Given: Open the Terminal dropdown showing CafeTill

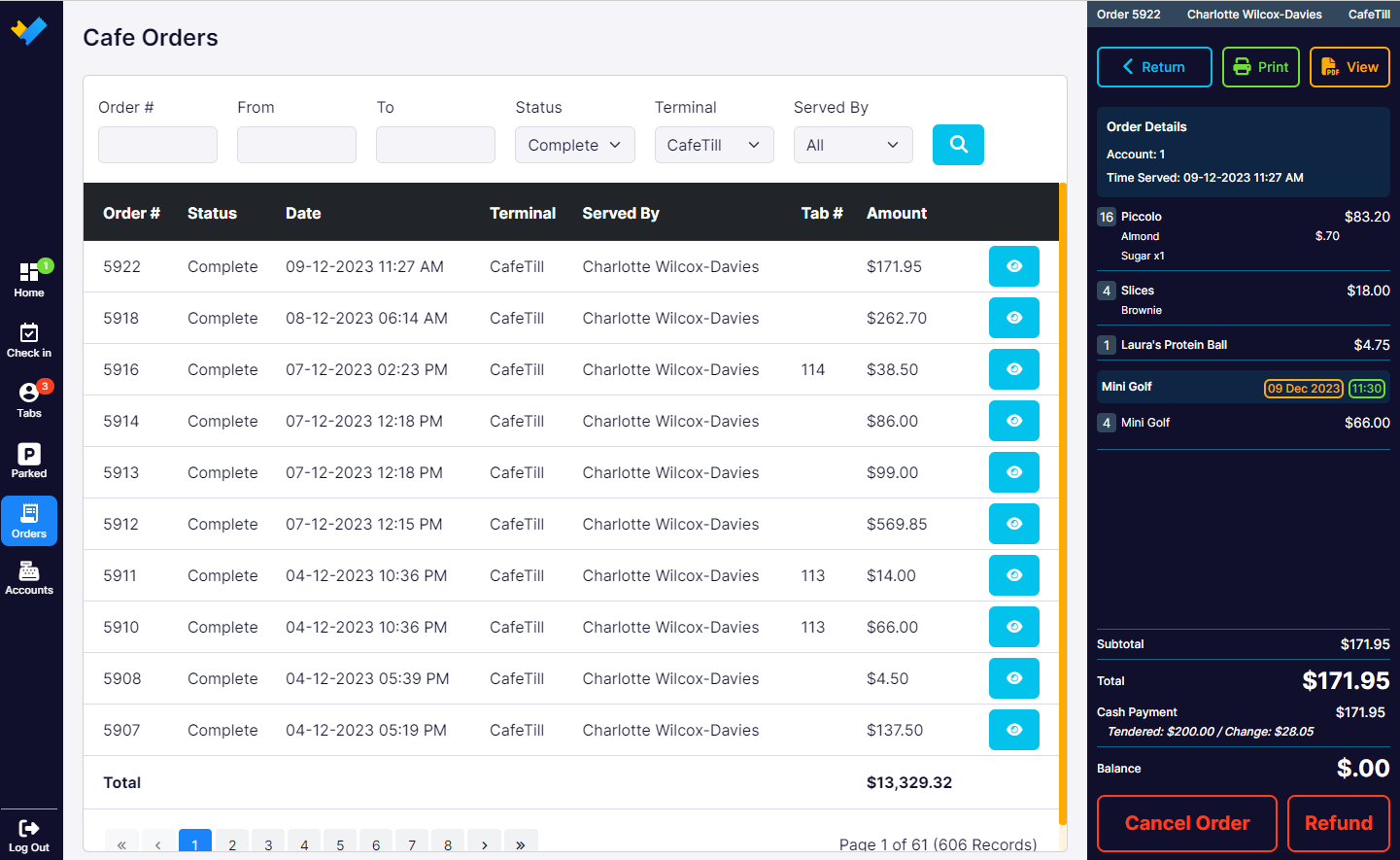Looking at the screenshot, I should coord(714,145).
